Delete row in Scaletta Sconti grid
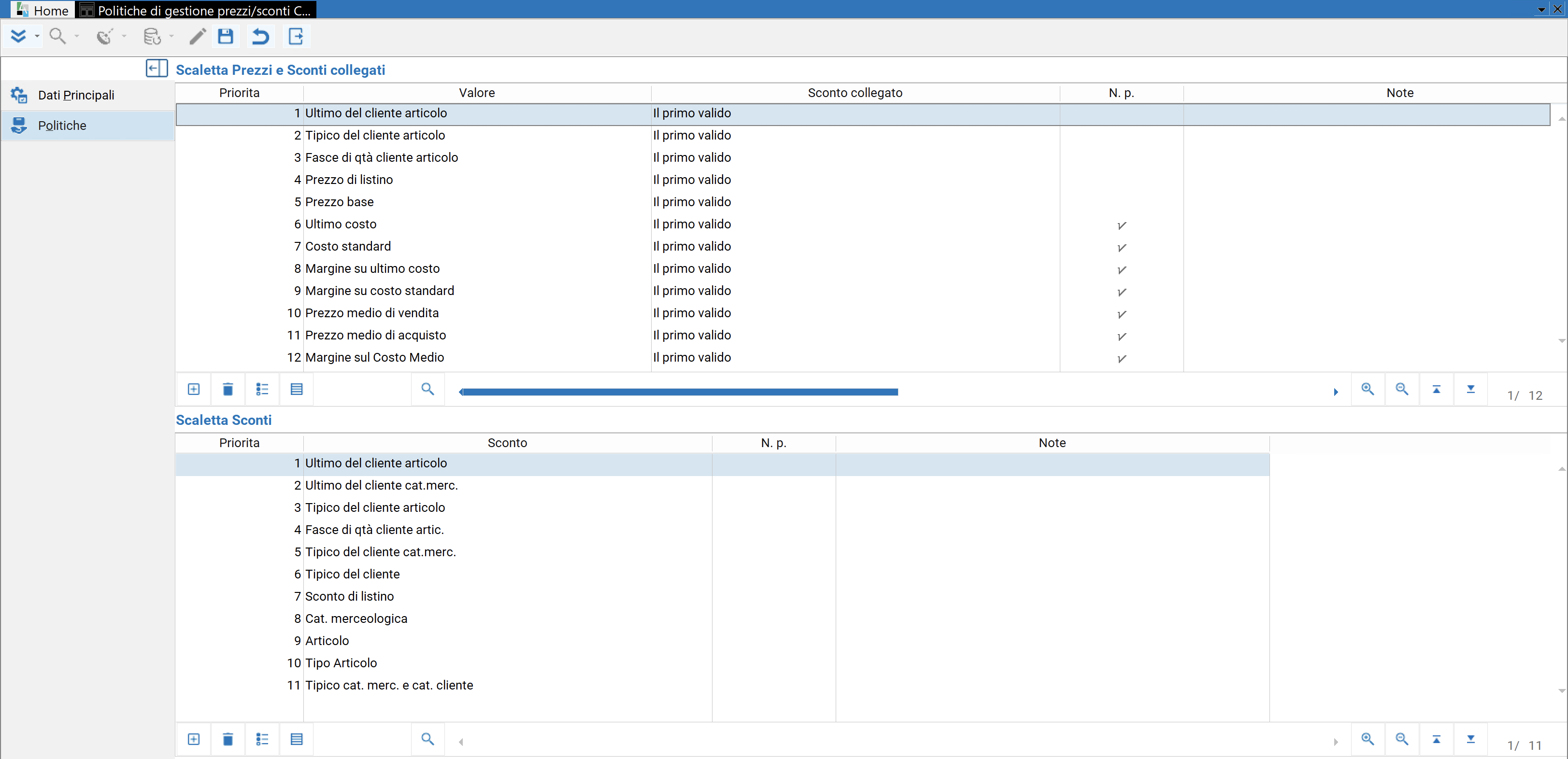Image resolution: width=1568 pixels, height=759 pixels. [x=228, y=740]
